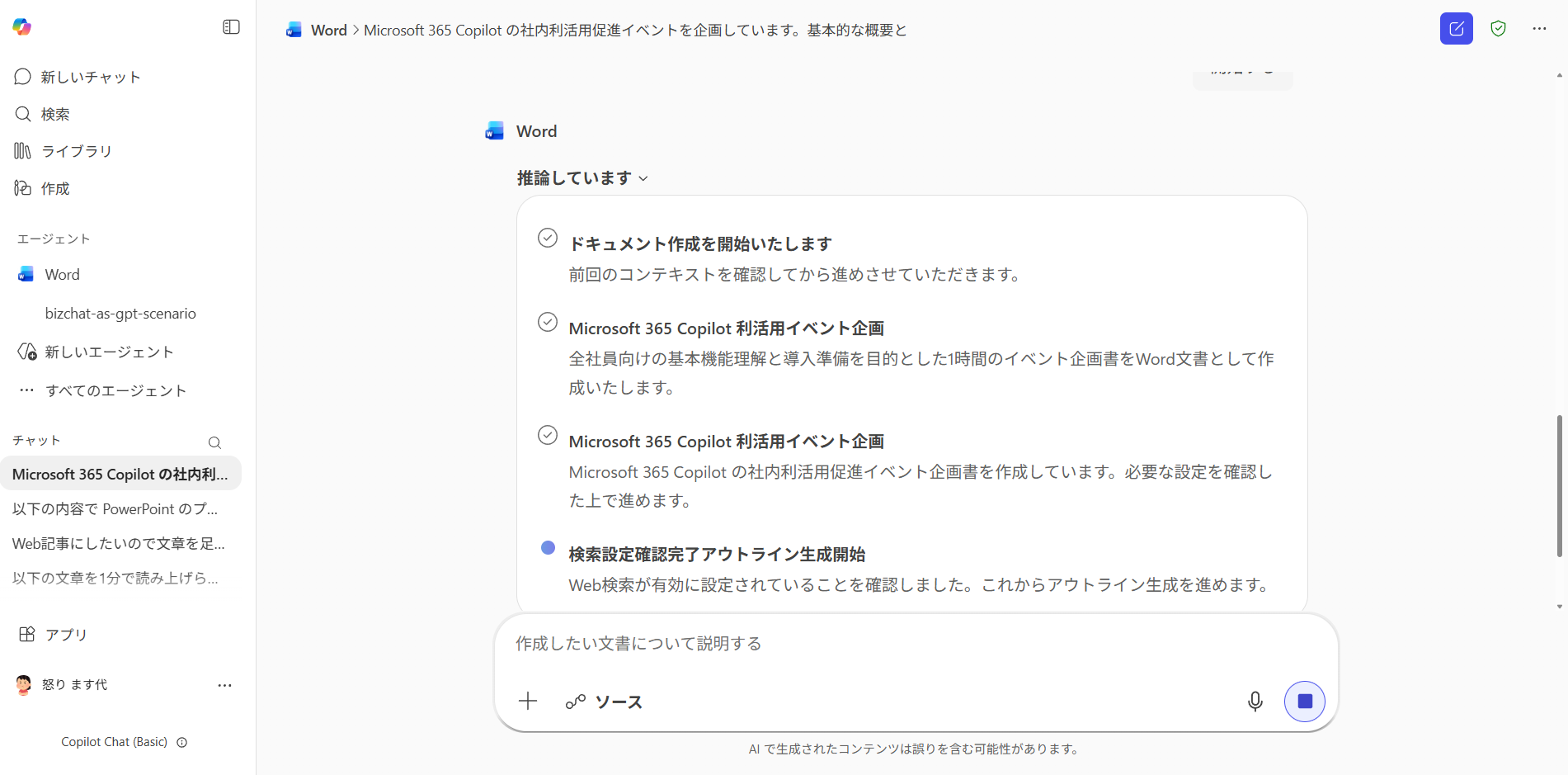Open the PowerPoint chat history entry
Viewport: 1568px width, 775px height.
(x=115, y=509)
